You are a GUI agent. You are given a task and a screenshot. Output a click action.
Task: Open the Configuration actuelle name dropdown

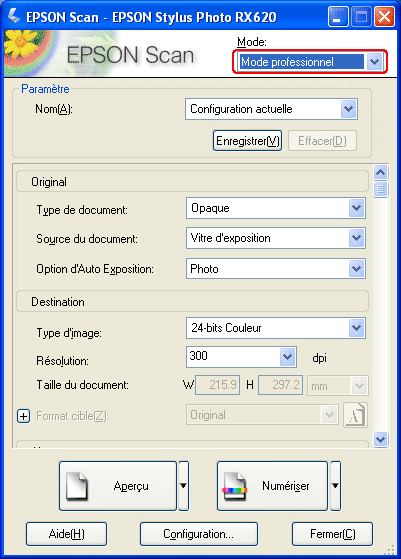point(271,109)
